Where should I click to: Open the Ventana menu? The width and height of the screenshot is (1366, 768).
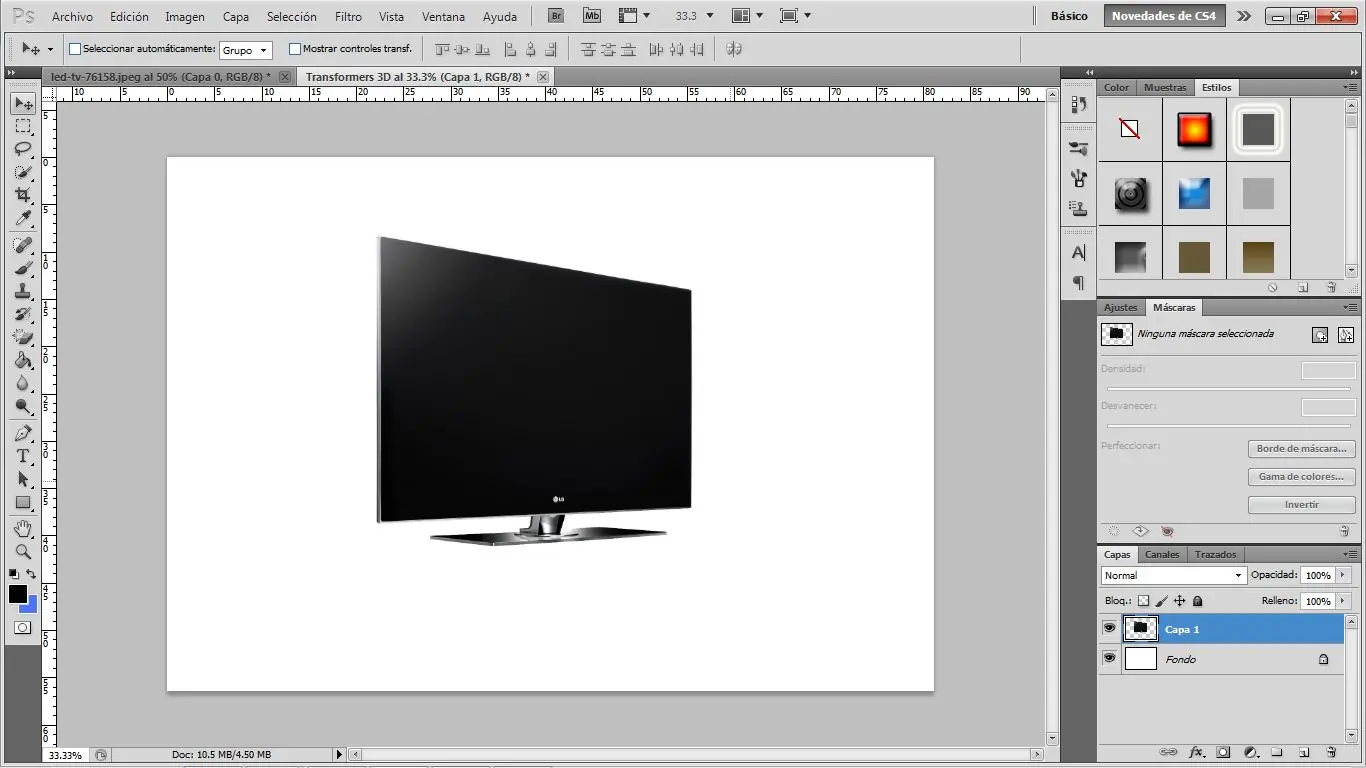coord(443,17)
